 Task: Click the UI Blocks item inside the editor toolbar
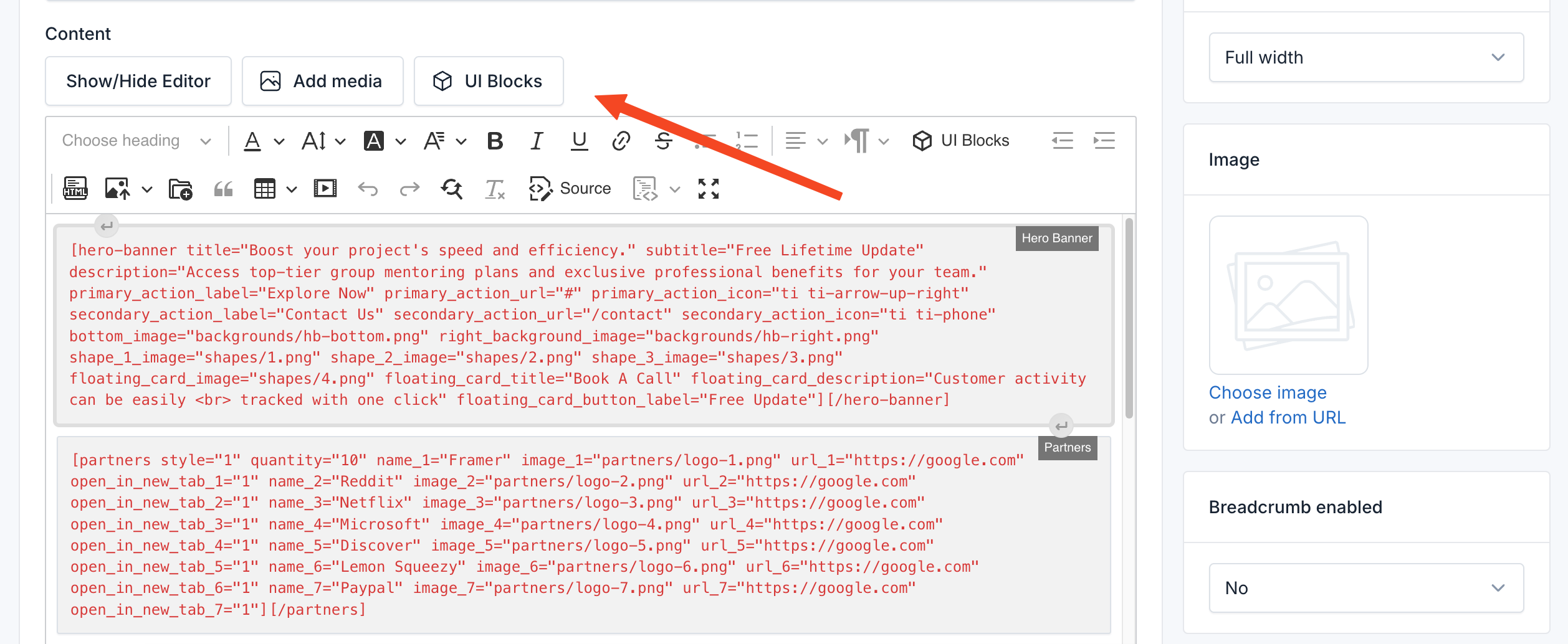[x=960, y=141]
